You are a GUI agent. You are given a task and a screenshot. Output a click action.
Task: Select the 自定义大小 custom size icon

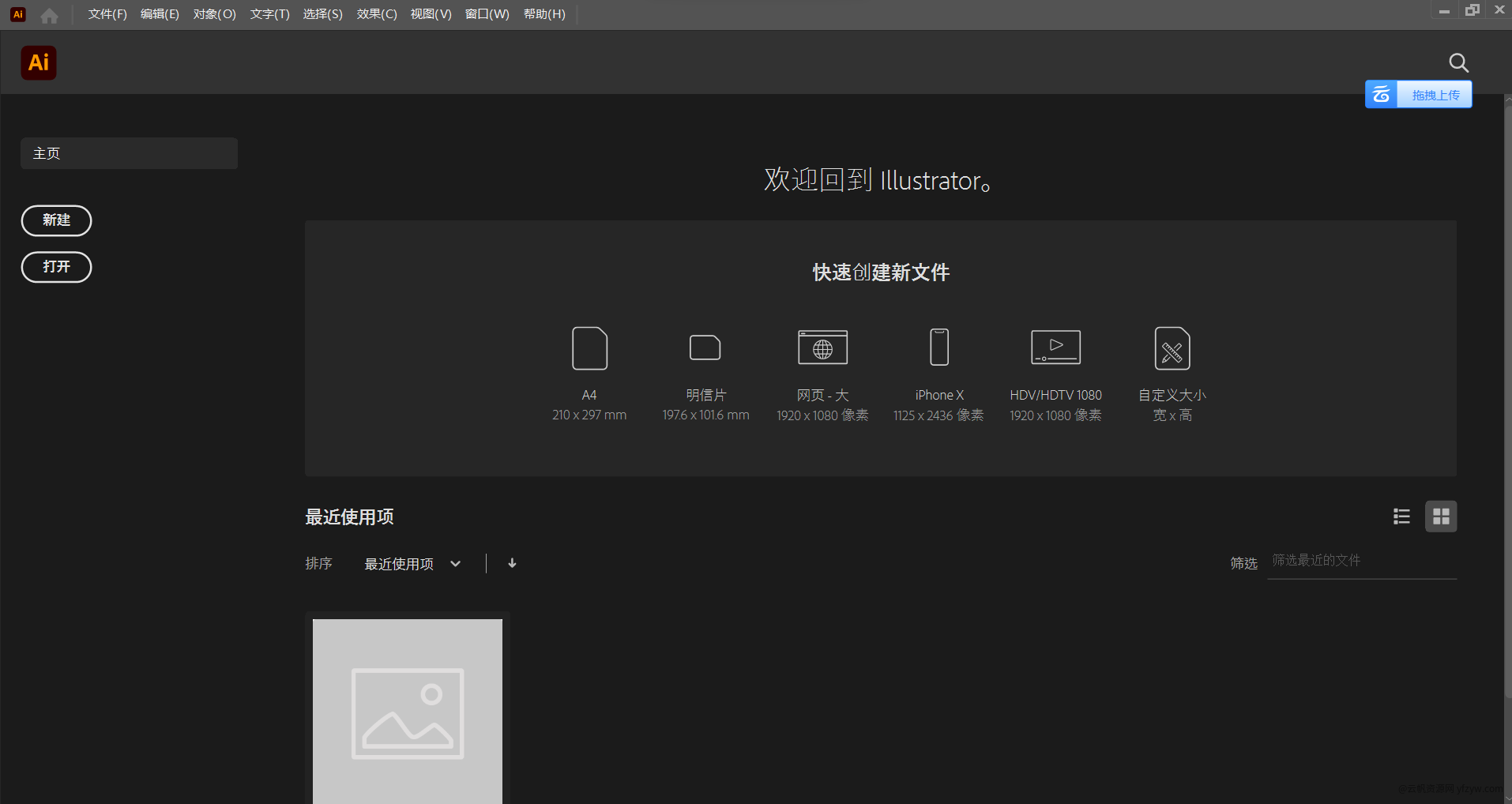[1172, 348]
